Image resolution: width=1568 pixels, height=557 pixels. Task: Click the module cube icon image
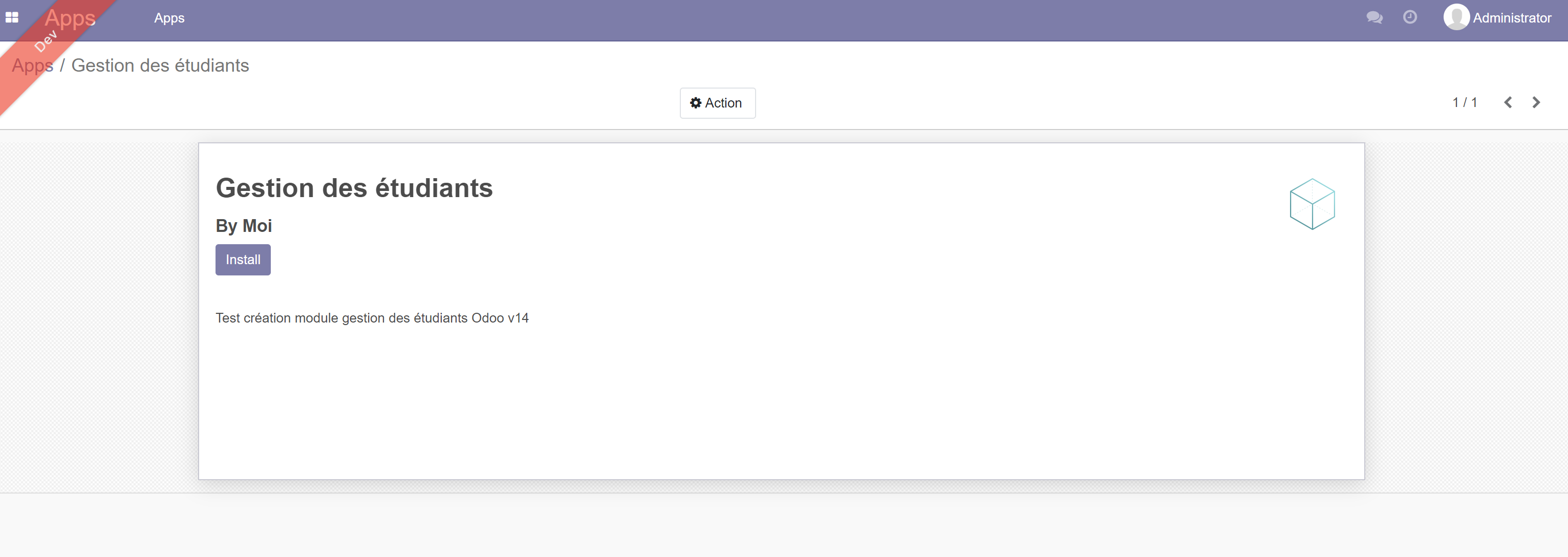click(x=1312, y=204)
